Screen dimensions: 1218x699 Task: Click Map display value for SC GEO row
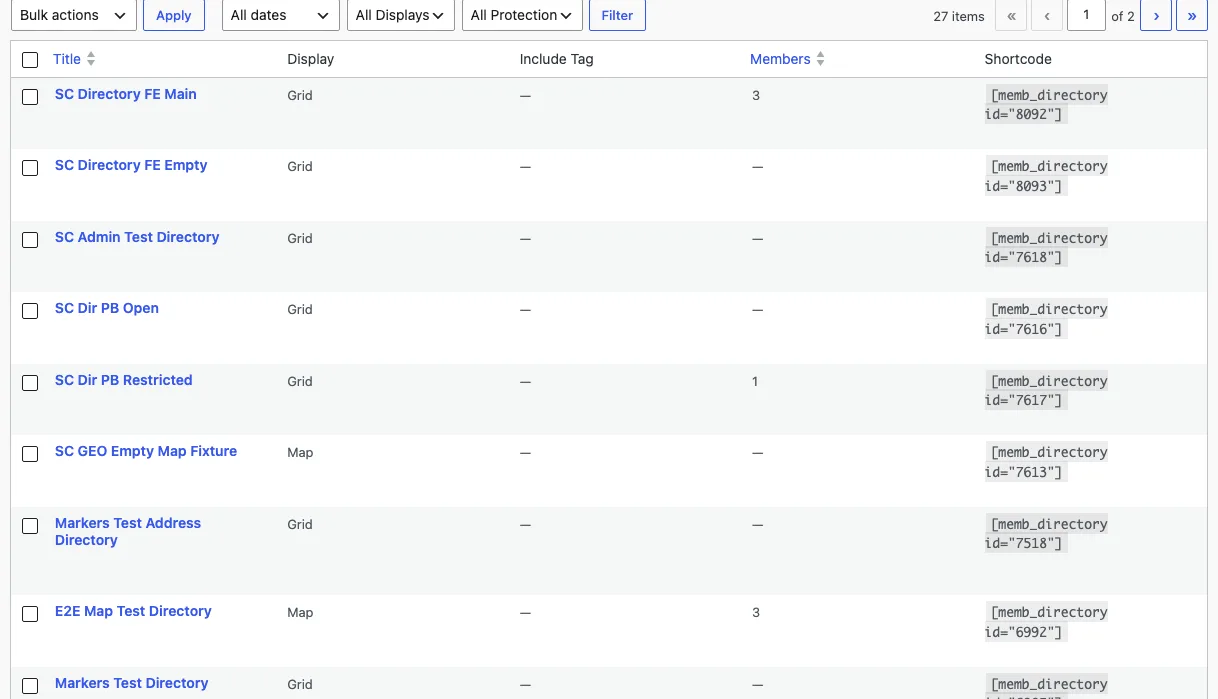coord(300,453)
